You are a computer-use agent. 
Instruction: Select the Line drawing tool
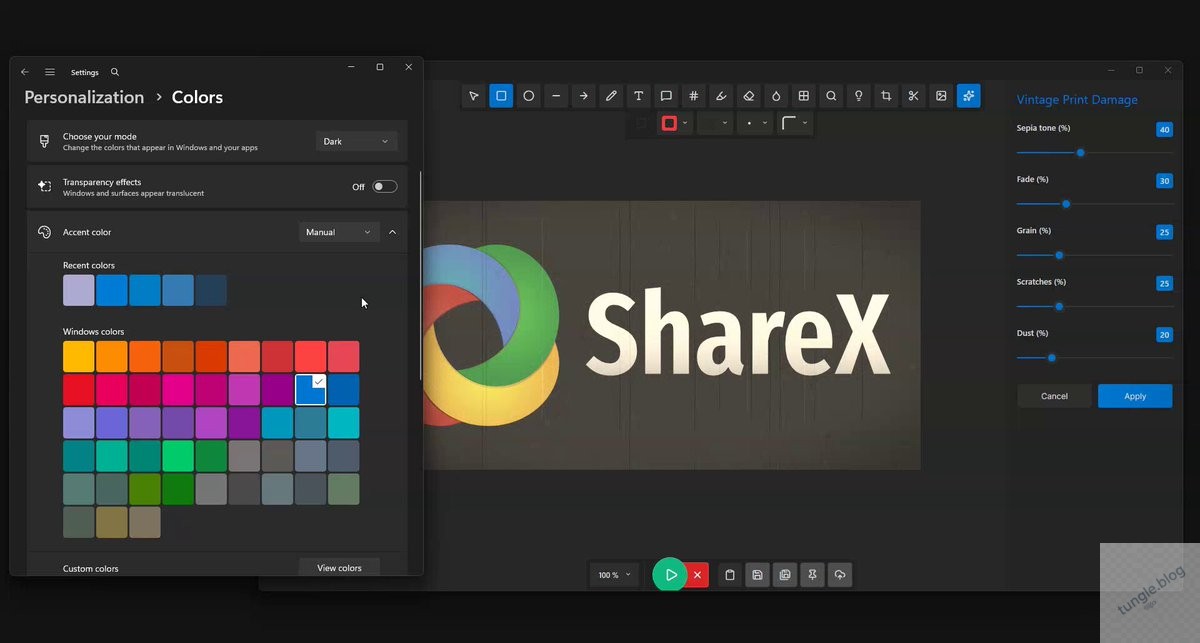point(556,96)
